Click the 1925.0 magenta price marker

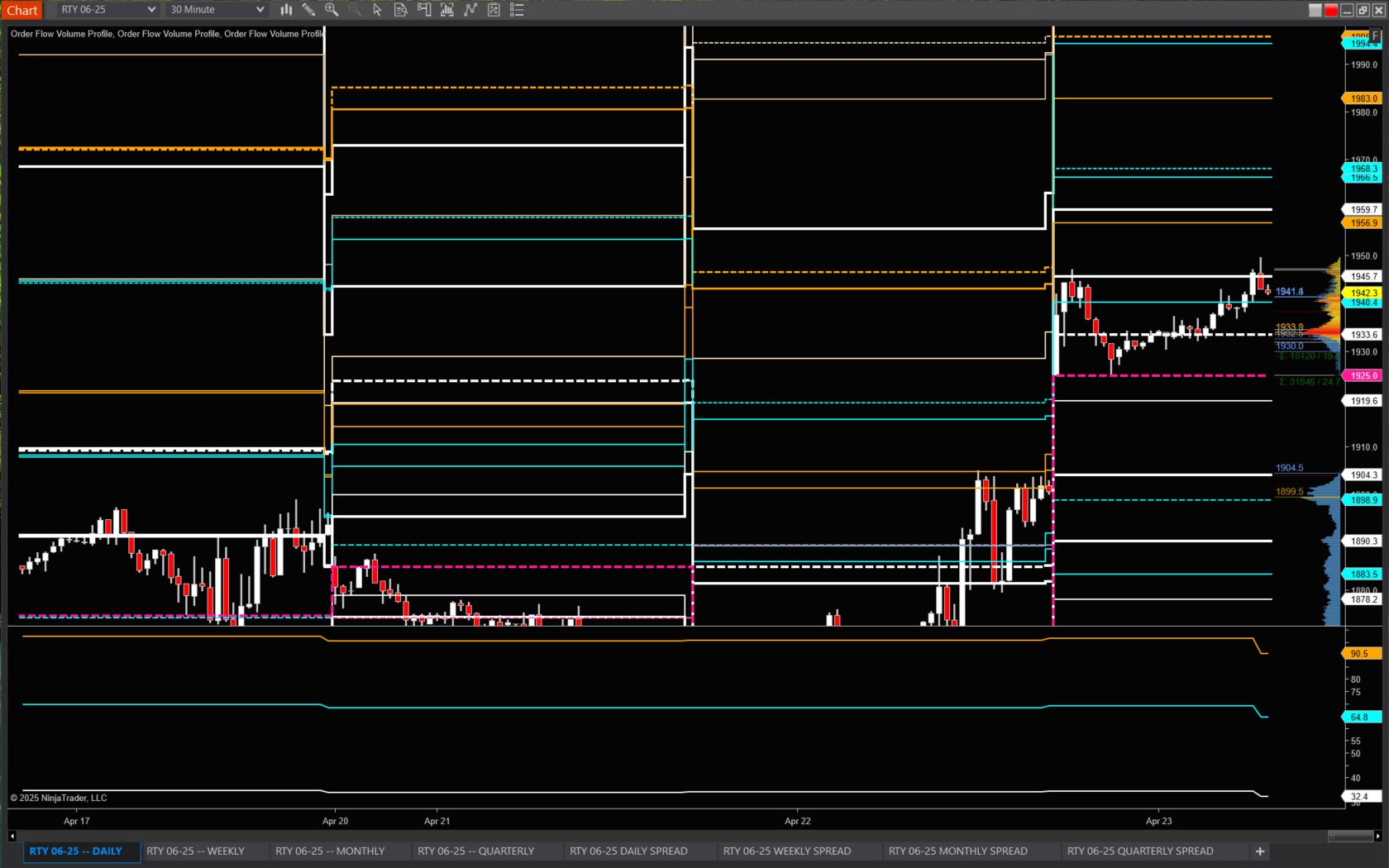click(x=1363, y=375)
